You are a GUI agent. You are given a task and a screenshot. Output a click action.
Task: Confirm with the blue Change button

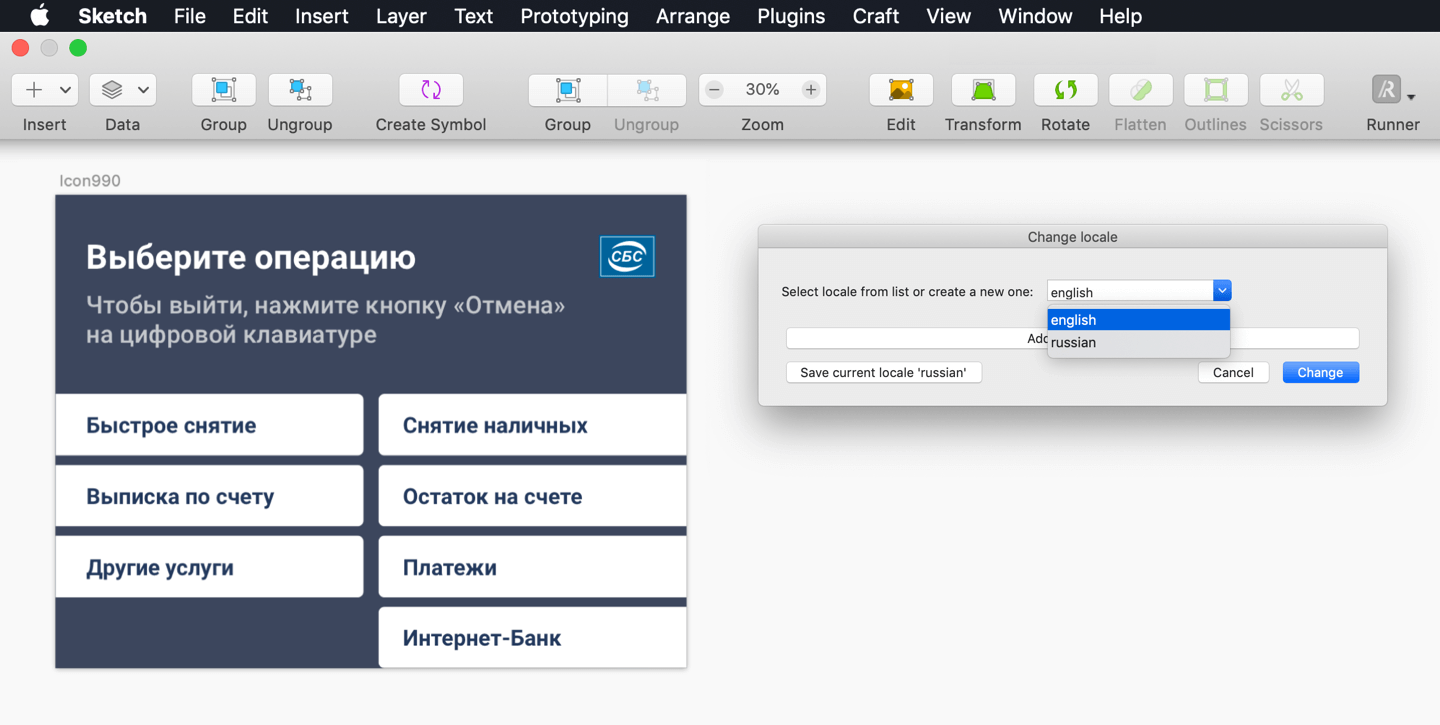(1320, 372)
